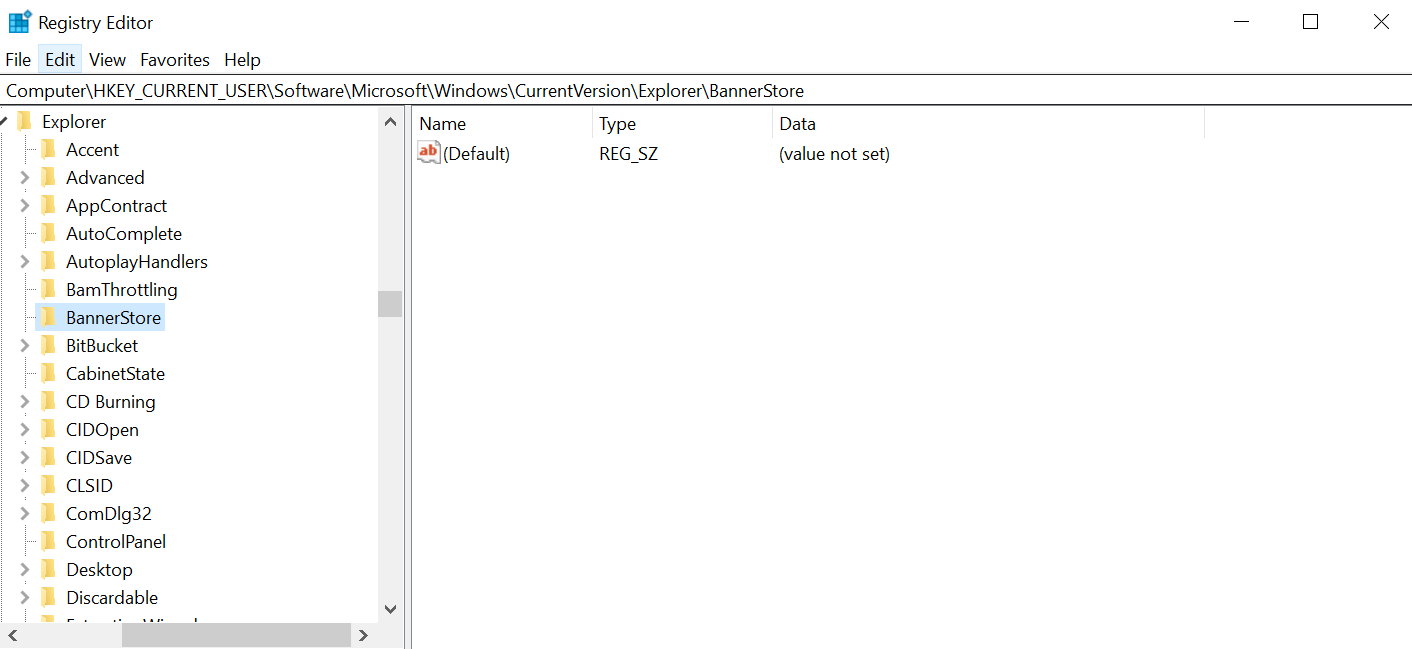Viewport: 1412px width, 649px height.
Task: Expand the CD Burning key
Action: 24,402
